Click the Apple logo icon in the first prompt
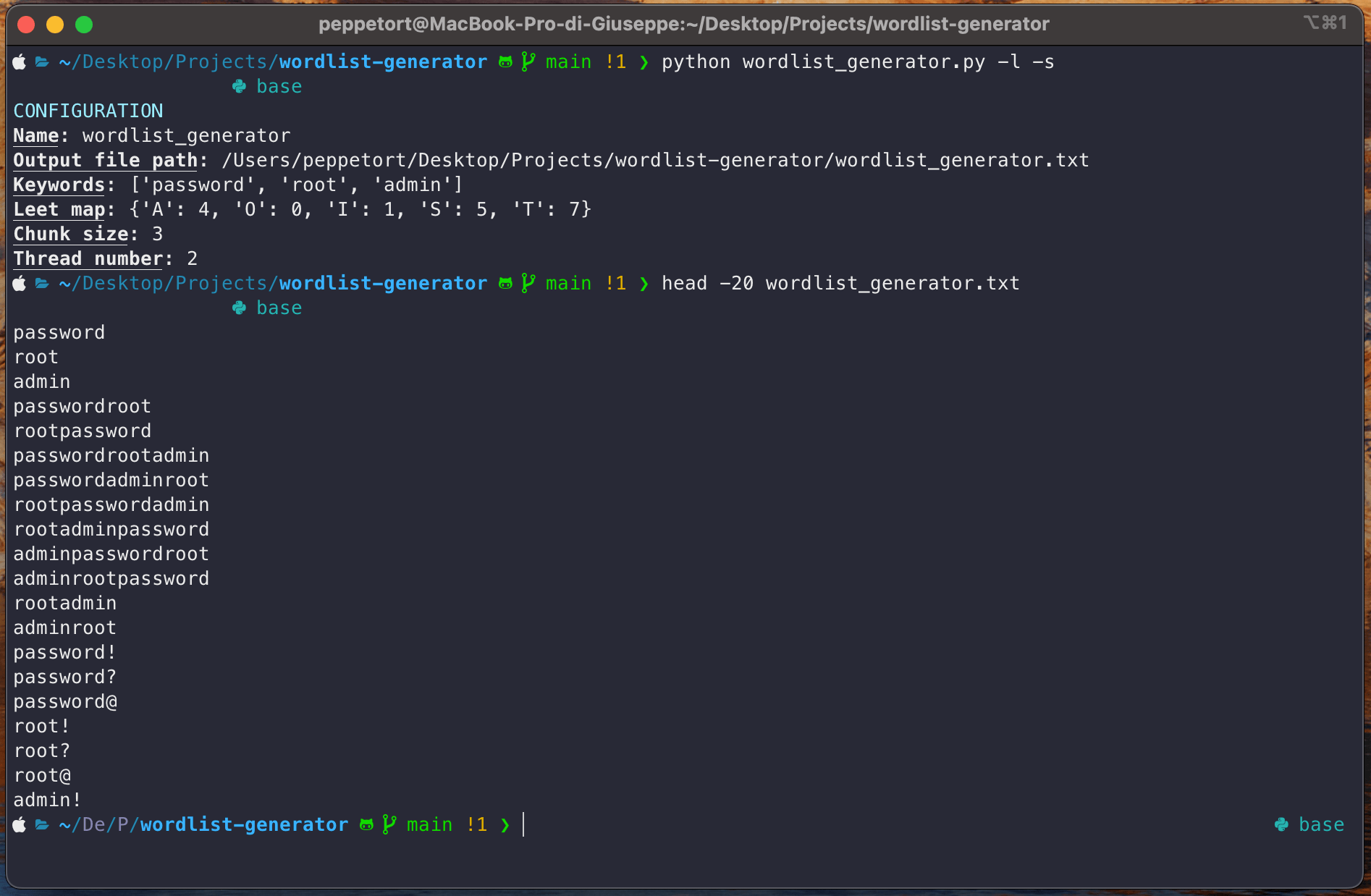This screenshot has height=896, width=1371. click(x=19, y=62)
